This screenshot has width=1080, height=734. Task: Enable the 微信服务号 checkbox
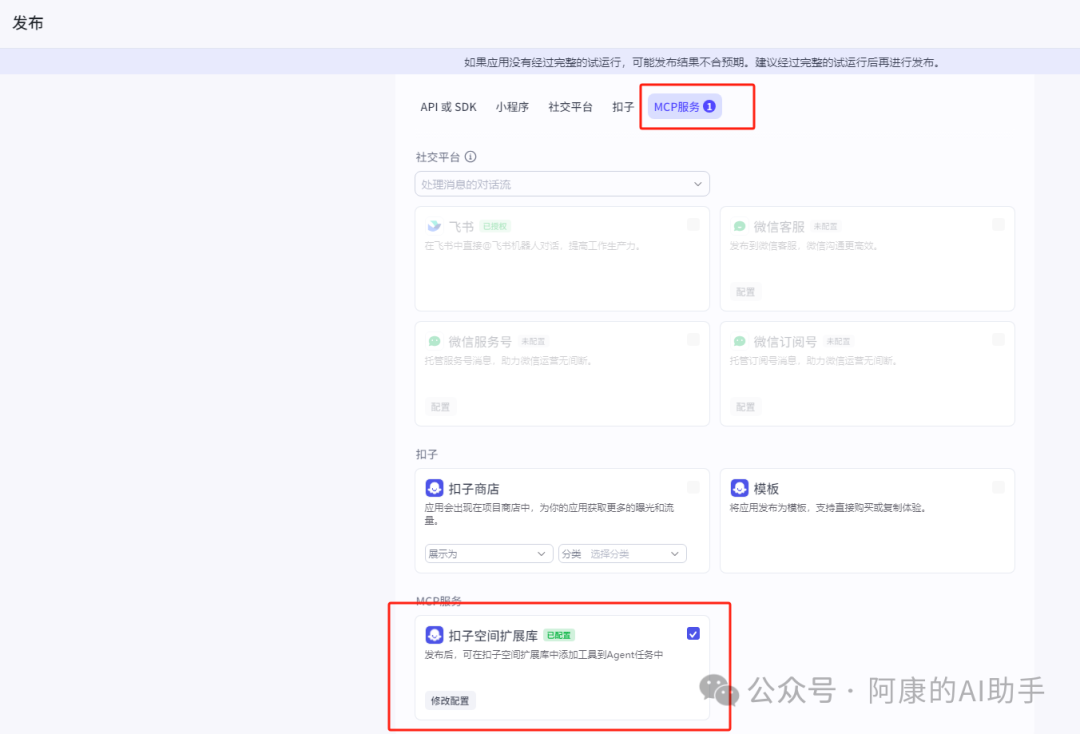pyautogui.click(x=693, y=339)
